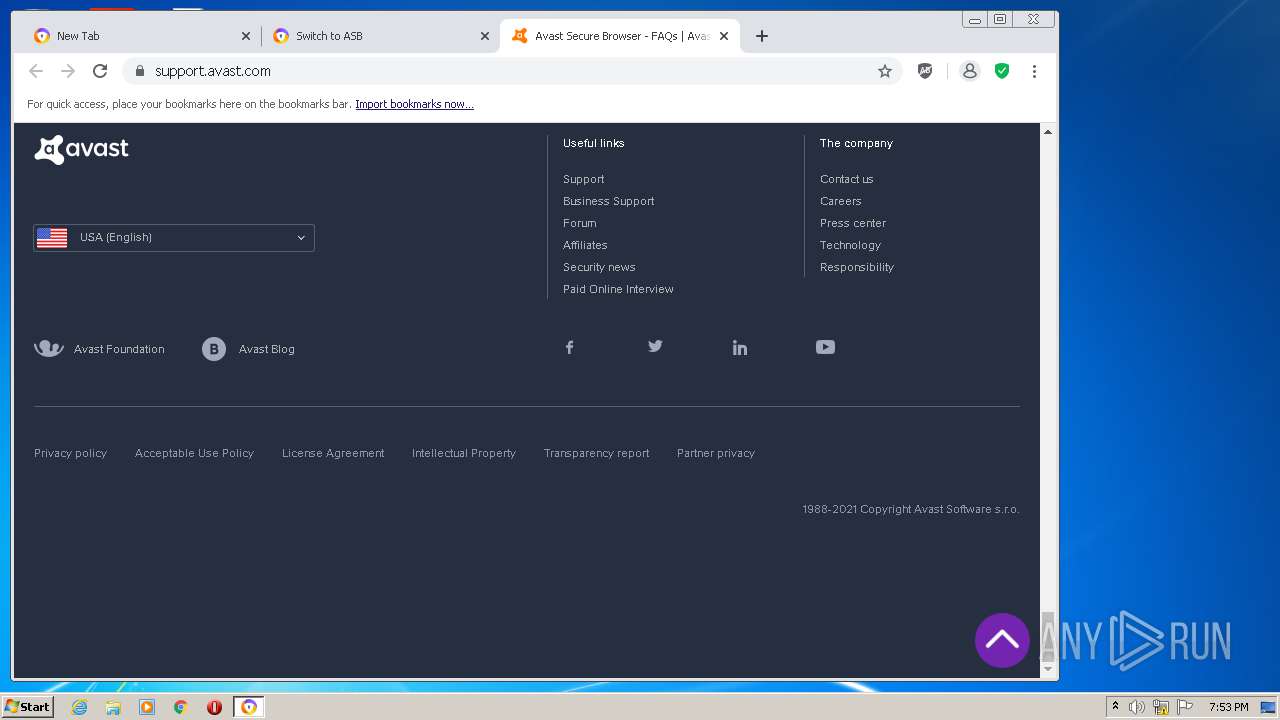Open Windows Explorer folder from taskbar

113,707
